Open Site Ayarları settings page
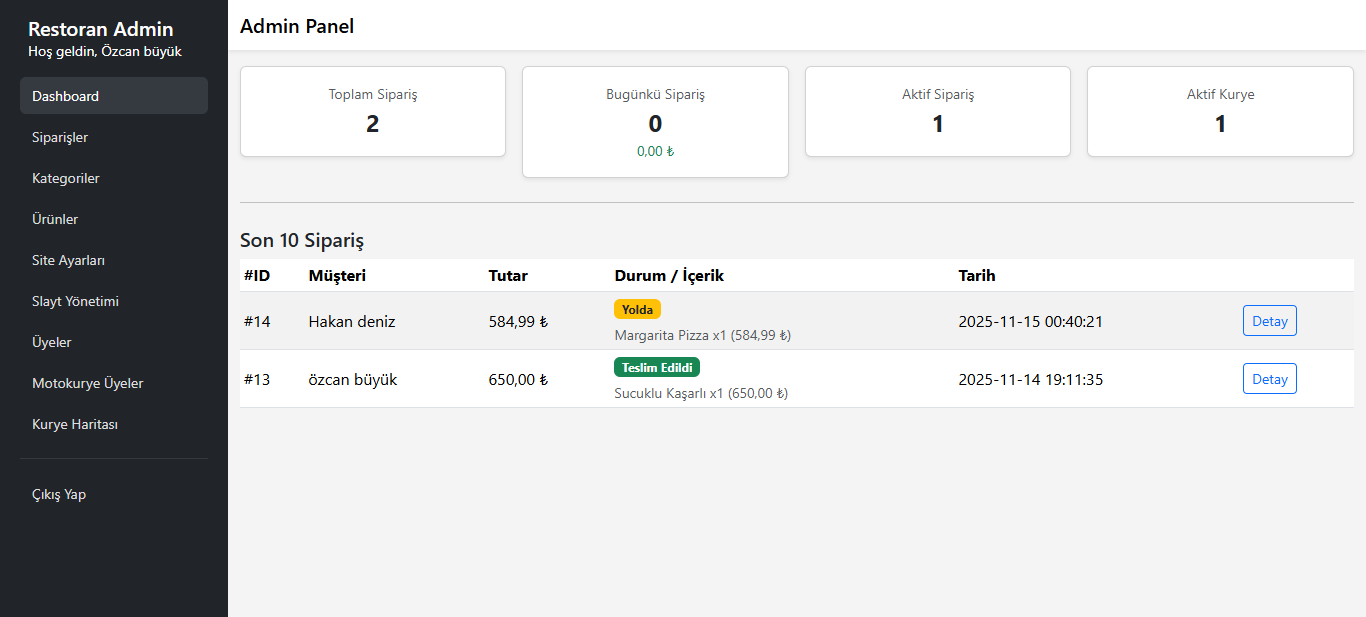 click(68, 260)
